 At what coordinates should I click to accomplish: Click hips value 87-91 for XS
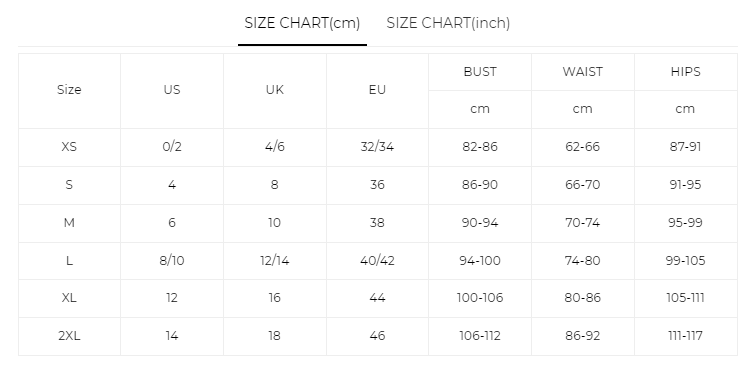pyautogui.click(x=685, y=147)
